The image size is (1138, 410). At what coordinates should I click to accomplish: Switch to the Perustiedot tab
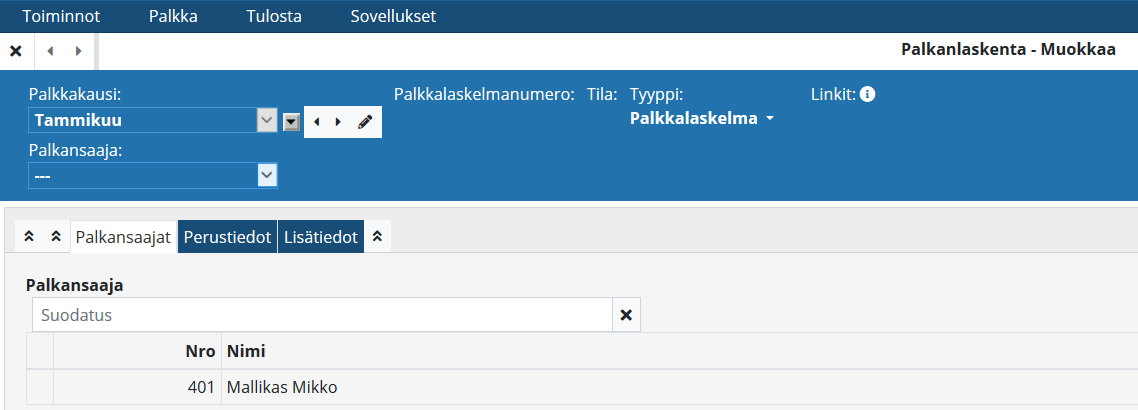pos(227,237)
